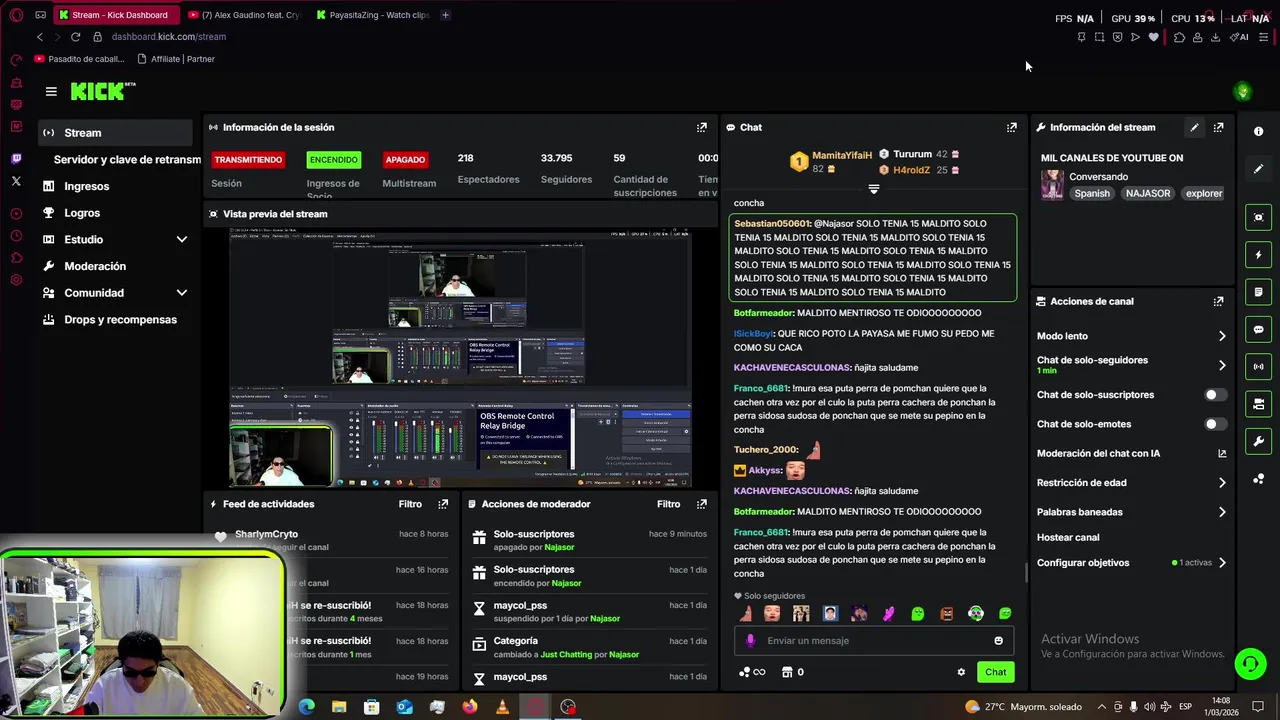Click the stream preview widget icon in right bar
The image size is (1280, 720).
(x=1258, y=217)
